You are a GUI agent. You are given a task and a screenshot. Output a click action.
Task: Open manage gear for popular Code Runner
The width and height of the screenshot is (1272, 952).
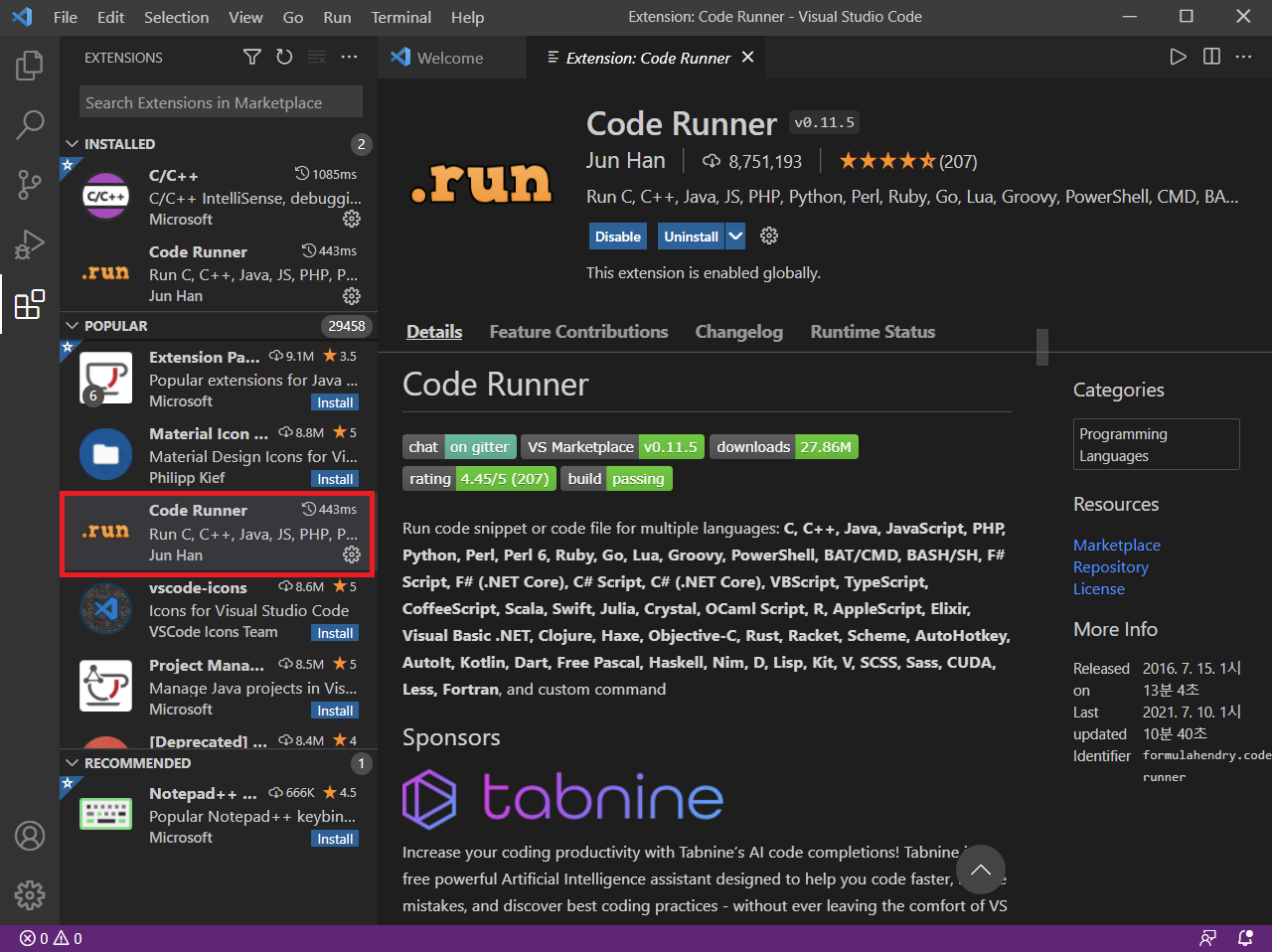352,555
